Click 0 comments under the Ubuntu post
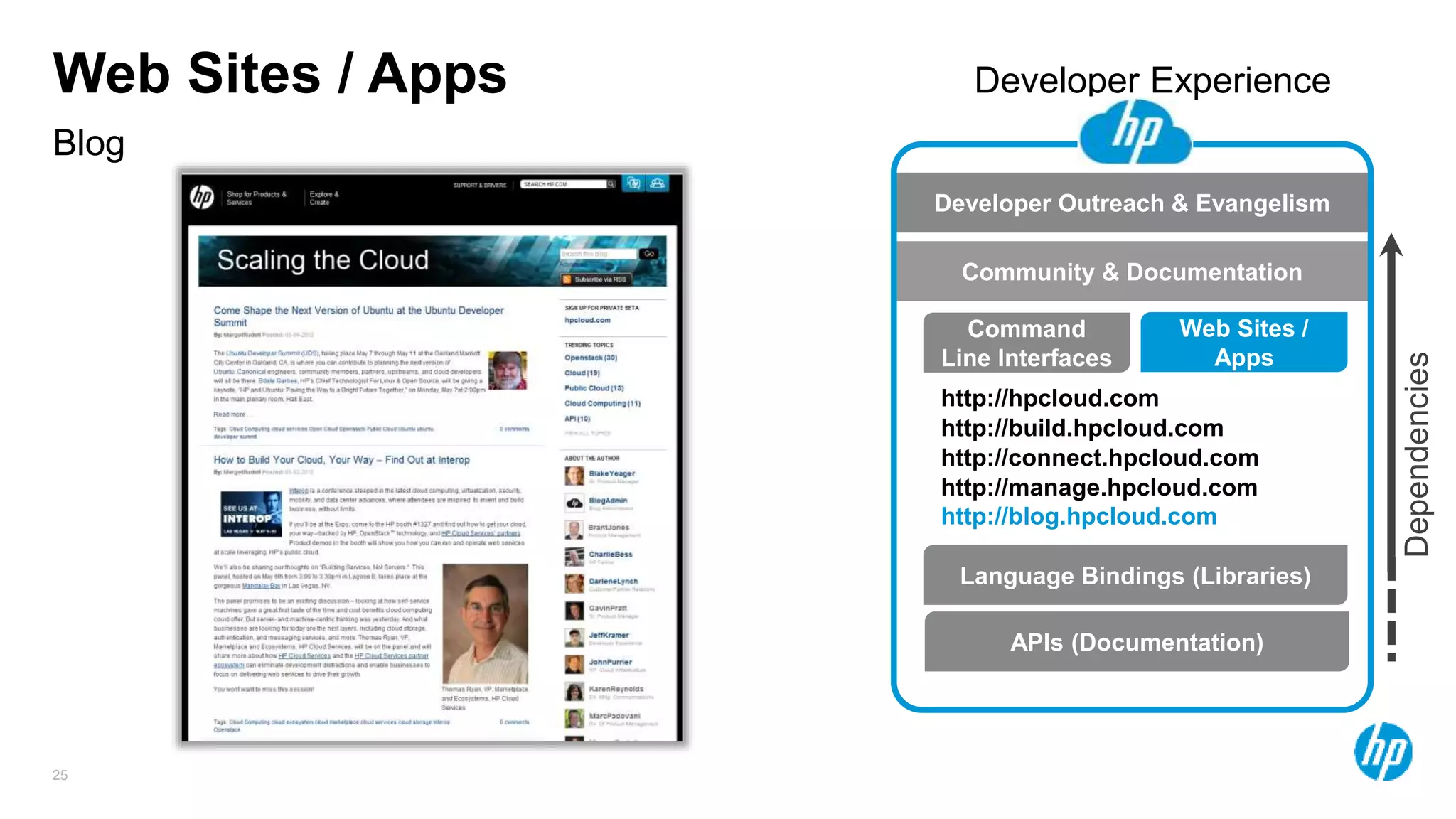This screenshot has height=819, width=1456. [514, 429]
